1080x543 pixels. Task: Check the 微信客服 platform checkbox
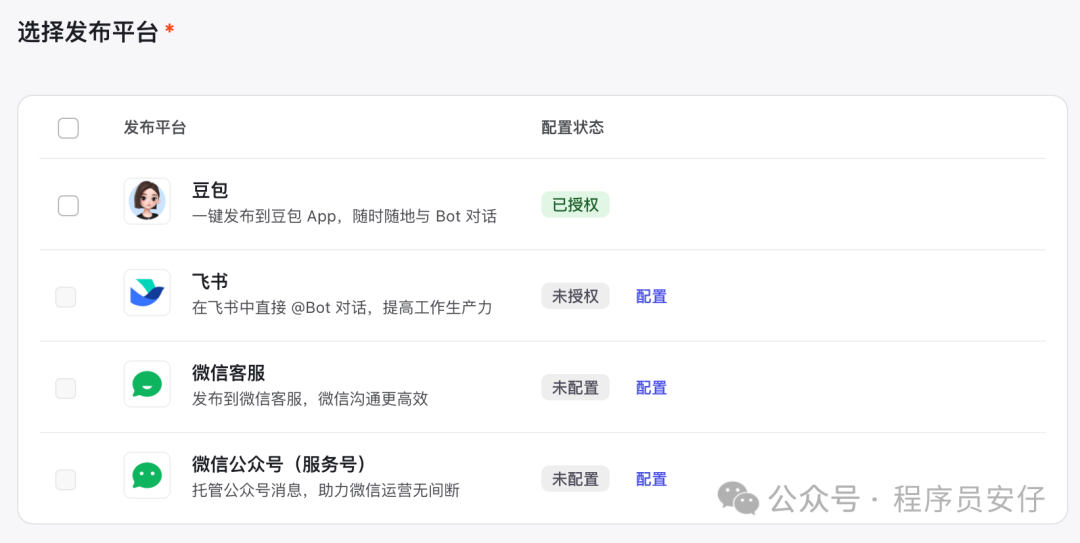point(66,388)
